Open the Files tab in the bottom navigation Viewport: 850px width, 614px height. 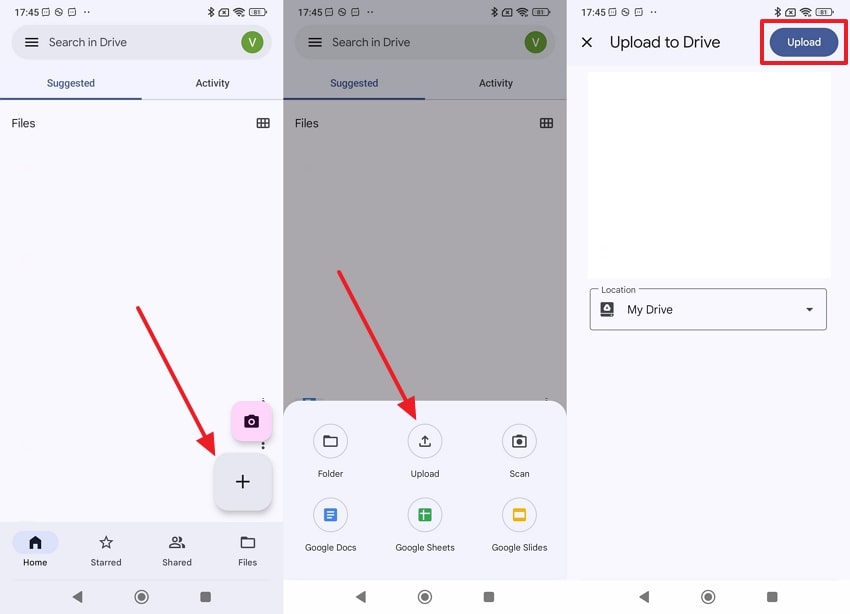coord(247,549)
